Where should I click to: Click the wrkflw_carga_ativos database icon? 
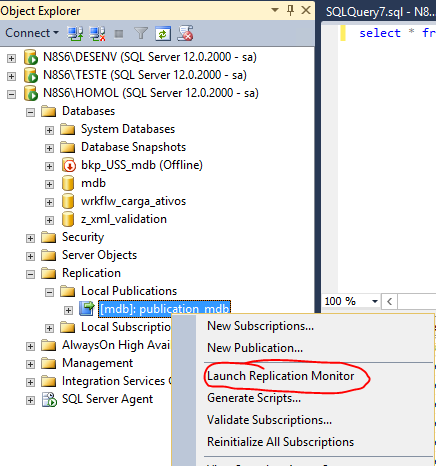click(68, 201)
